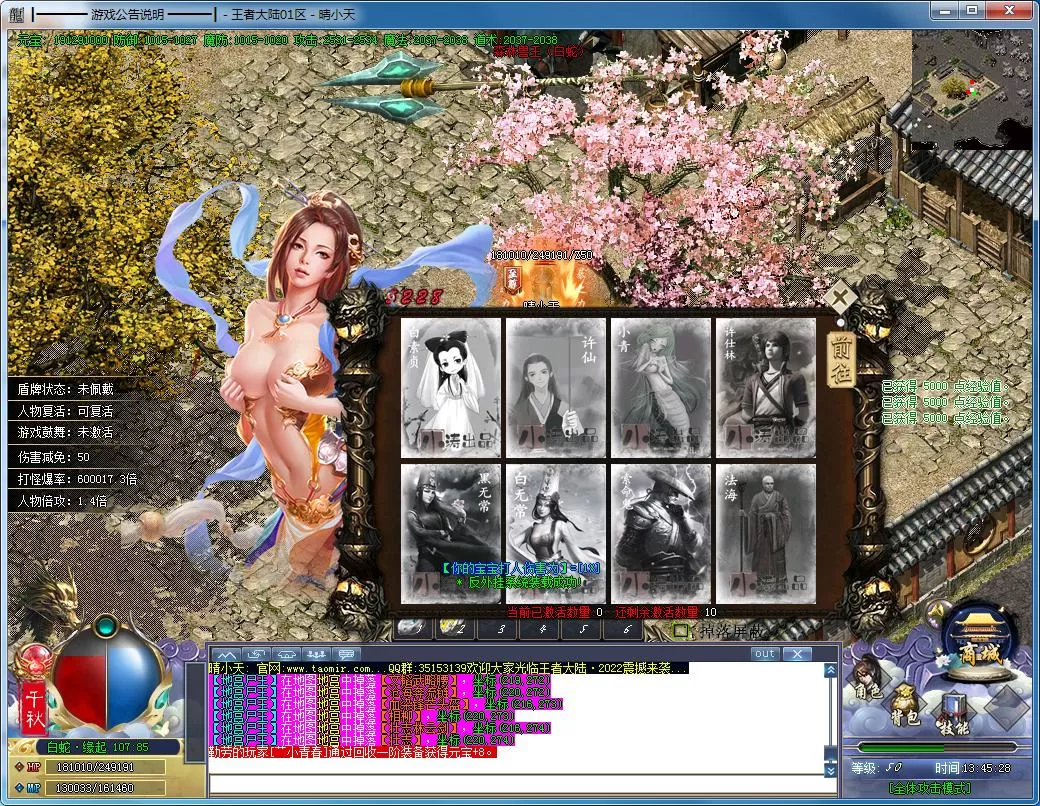Click the minimap in top-right corner
This screenshot has height=806, width=1040.
pos(972,90)
